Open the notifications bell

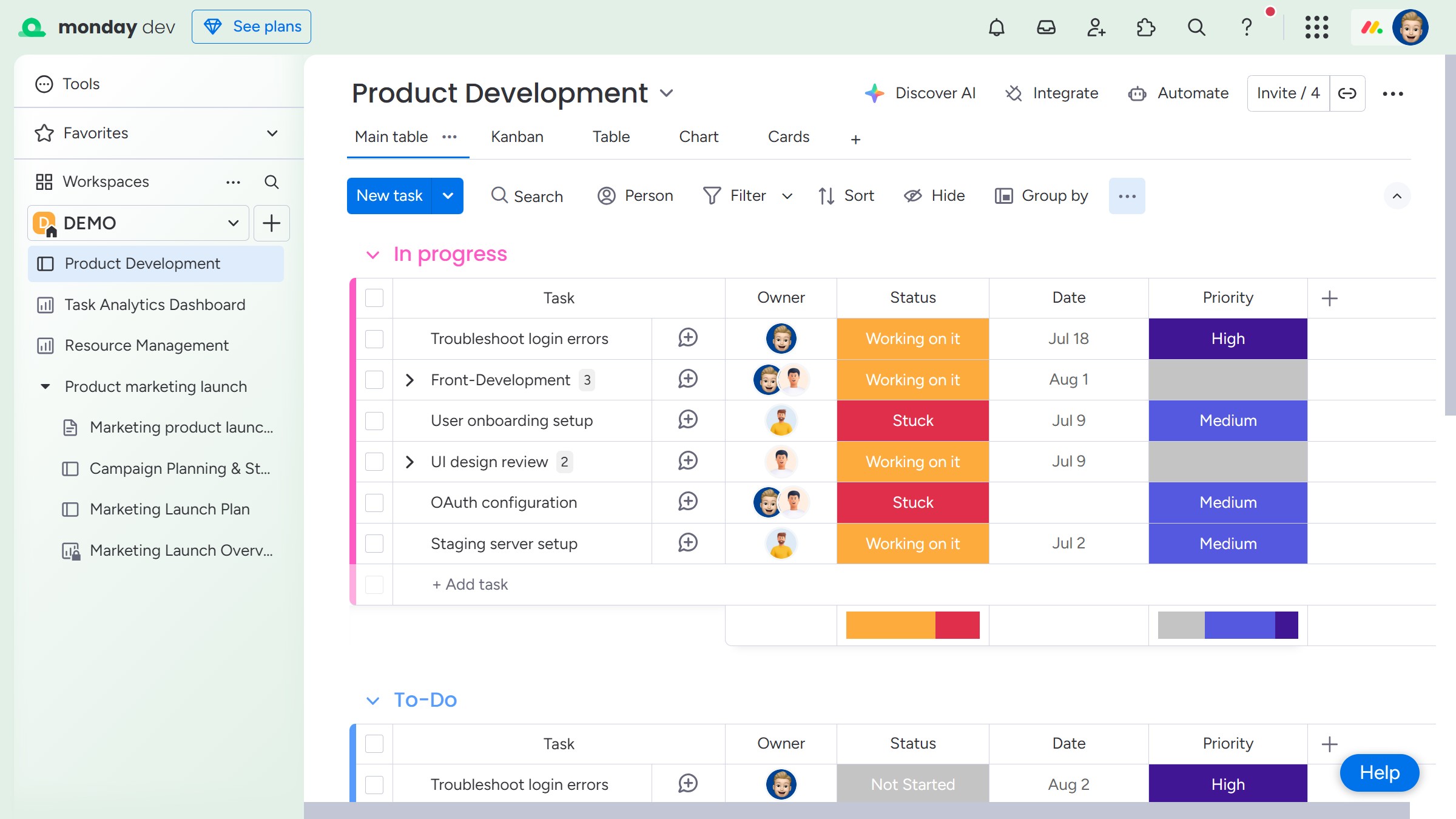(996, 27)
